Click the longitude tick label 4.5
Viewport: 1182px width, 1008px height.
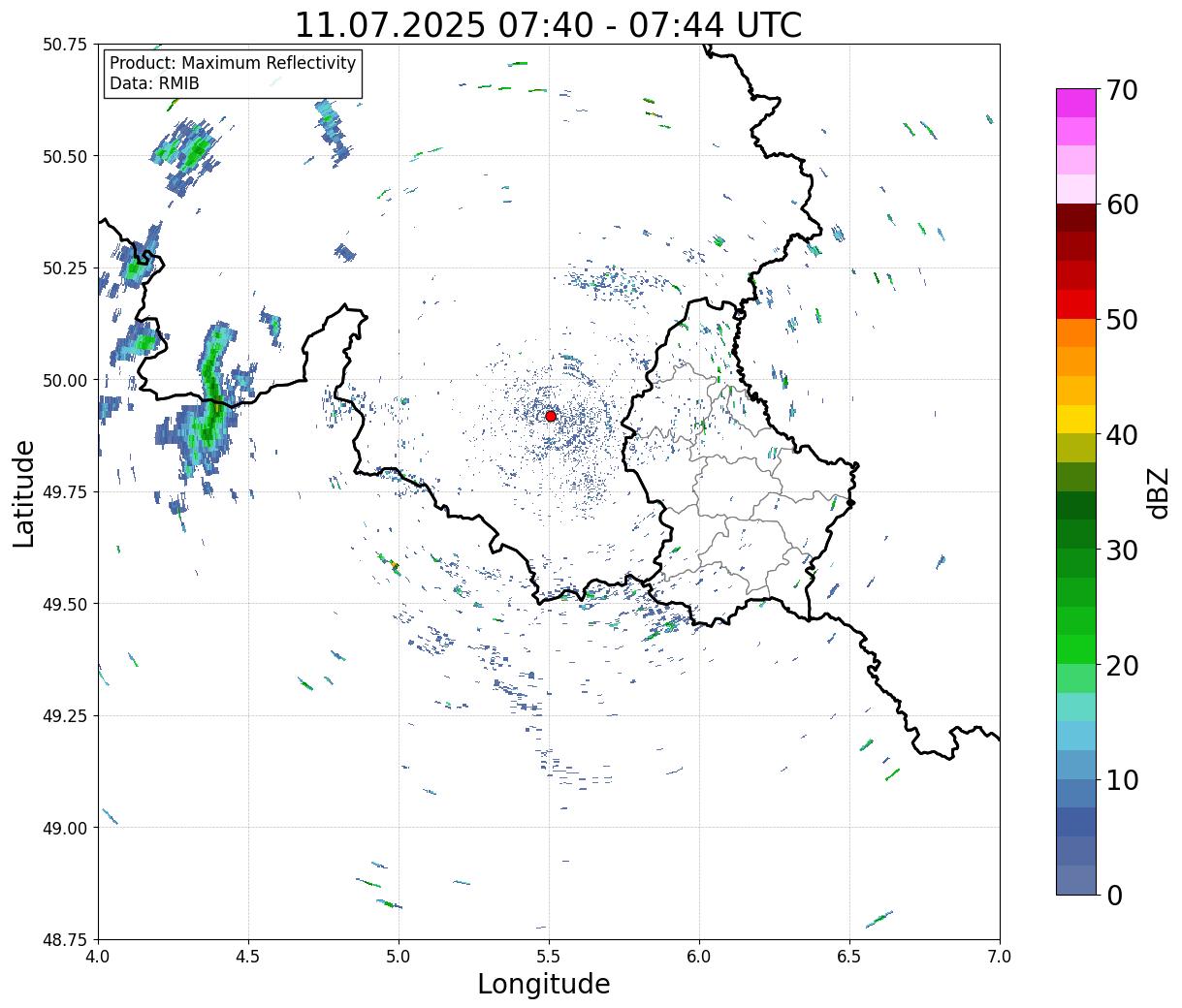(x=248, y=956)
